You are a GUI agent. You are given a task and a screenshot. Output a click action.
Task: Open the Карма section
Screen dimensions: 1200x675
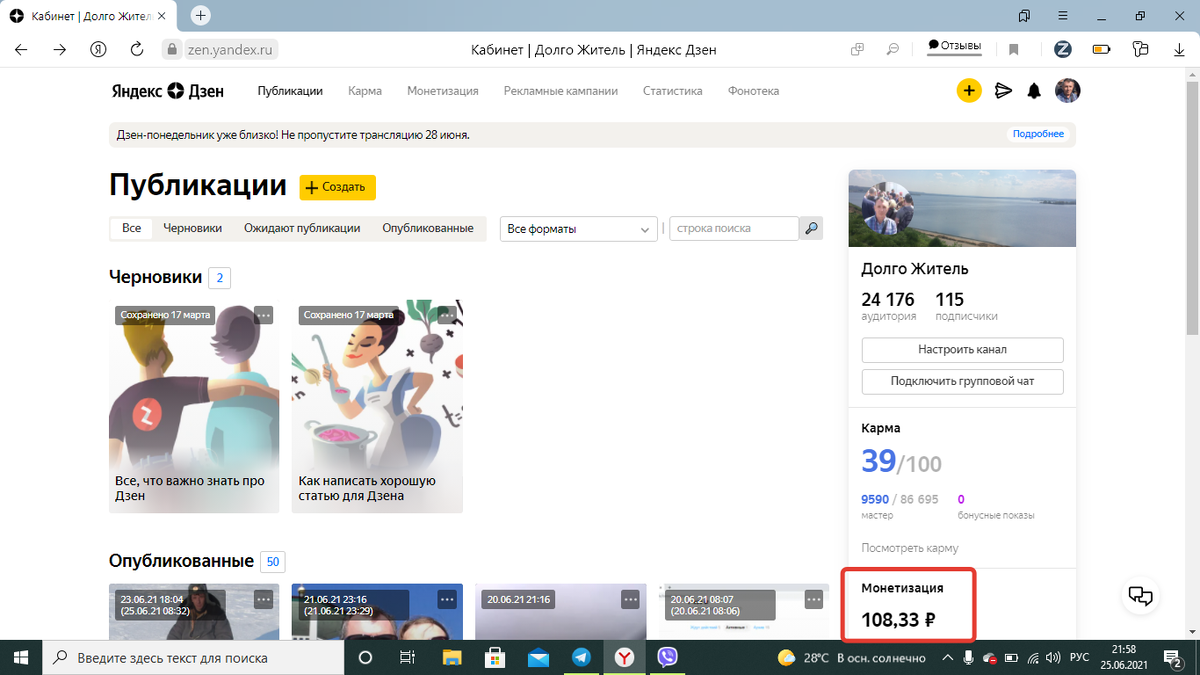(x=365, y=91)
